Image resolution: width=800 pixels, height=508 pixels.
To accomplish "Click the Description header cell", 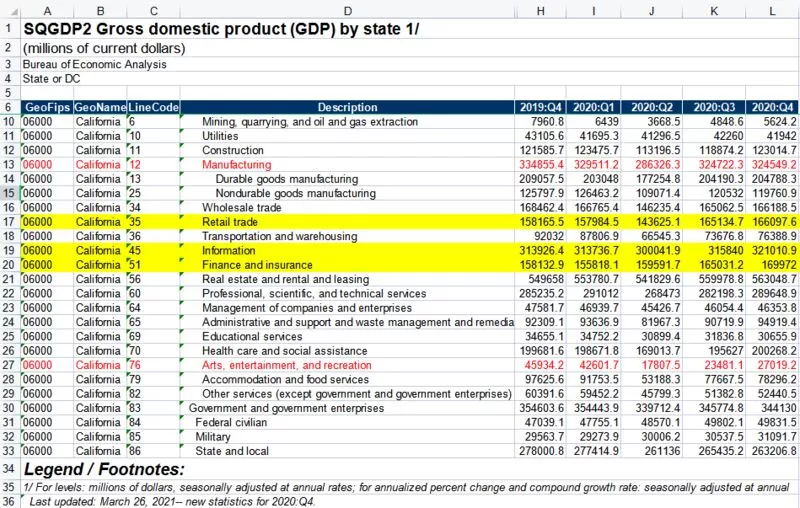I will (x=347, y=107).
